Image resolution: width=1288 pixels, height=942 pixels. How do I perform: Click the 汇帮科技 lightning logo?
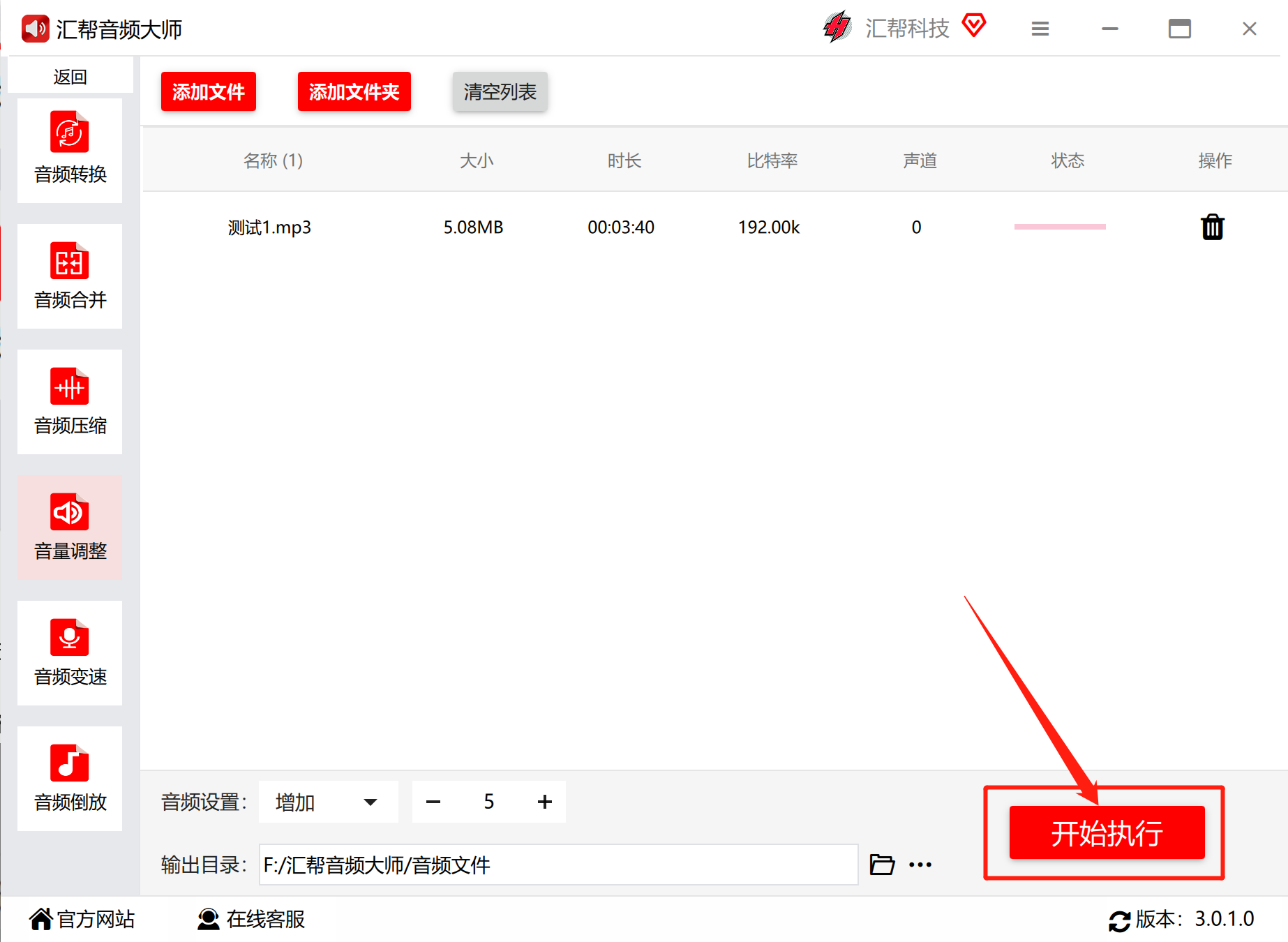click(x=837, y=27)
